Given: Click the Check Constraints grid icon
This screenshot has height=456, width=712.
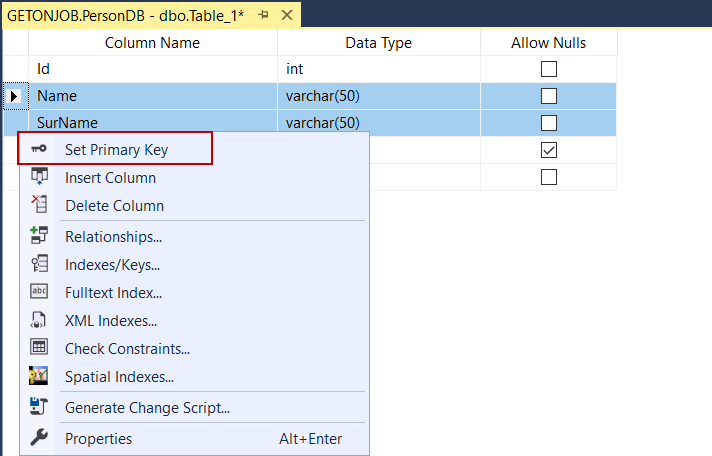Looking at the screenshot, I should [x=39, y=349].
